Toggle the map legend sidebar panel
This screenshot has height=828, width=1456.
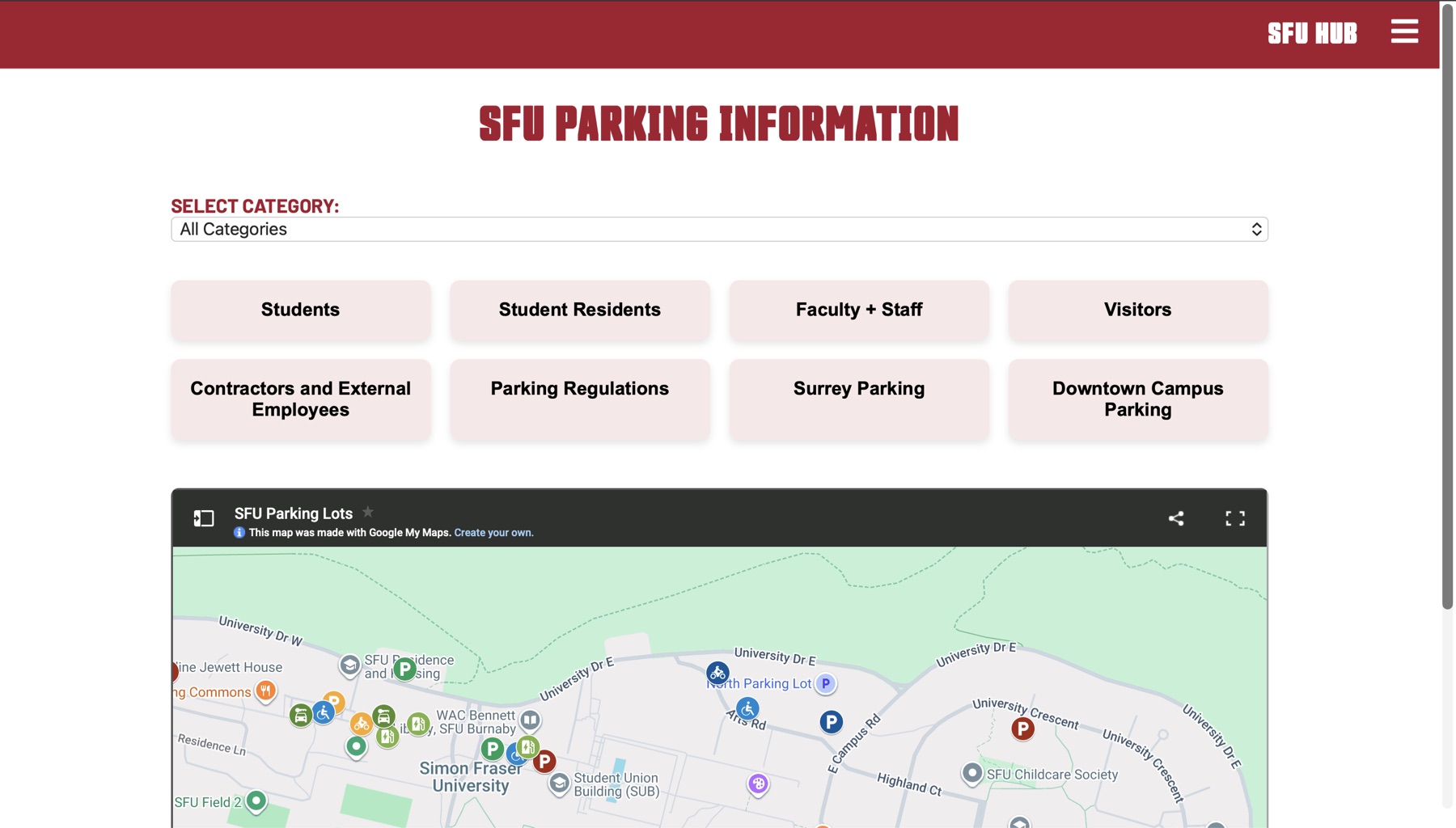pos(204,518)
